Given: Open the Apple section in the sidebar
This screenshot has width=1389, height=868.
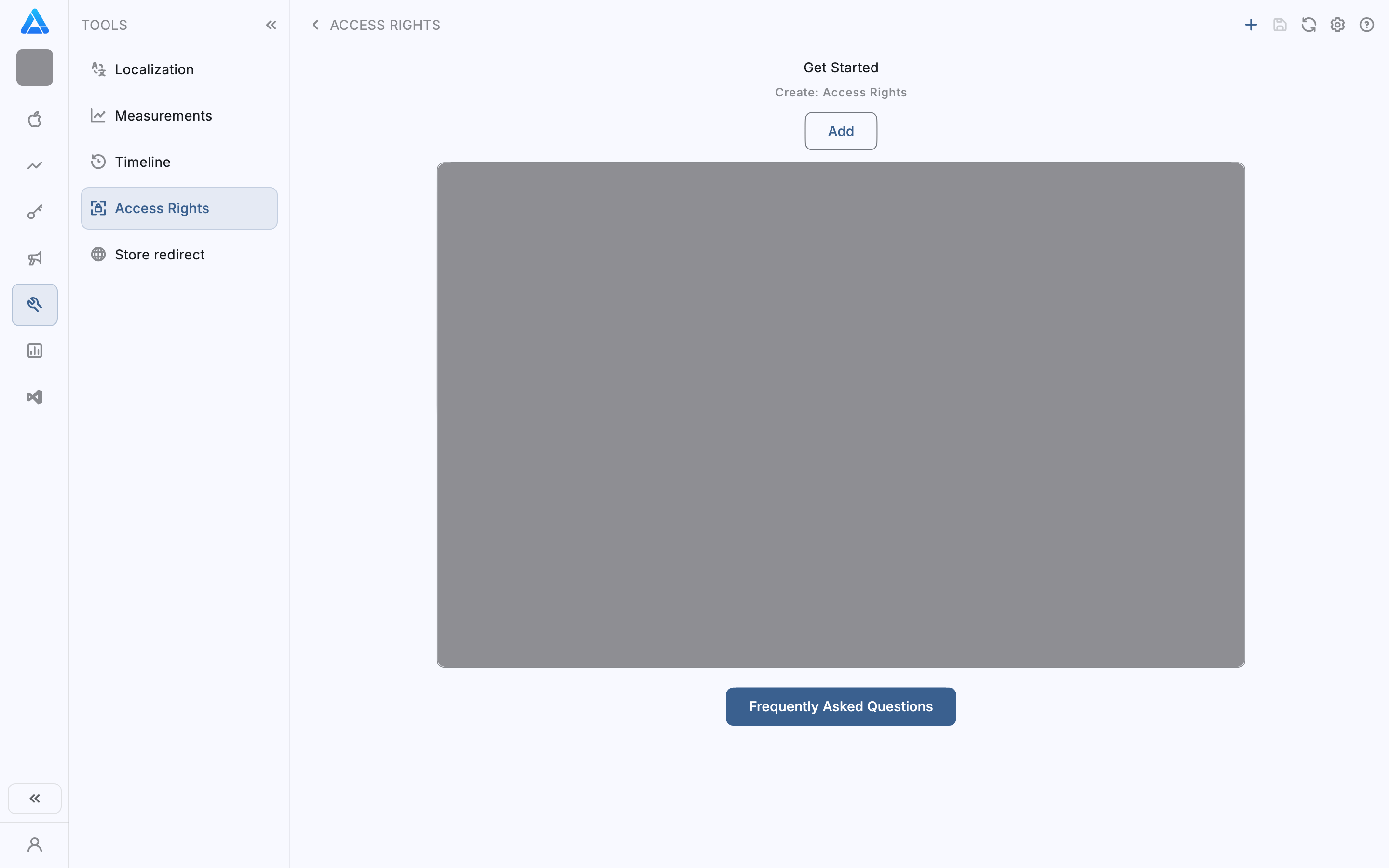Looking at the screenshot, I should pos(34,120).
